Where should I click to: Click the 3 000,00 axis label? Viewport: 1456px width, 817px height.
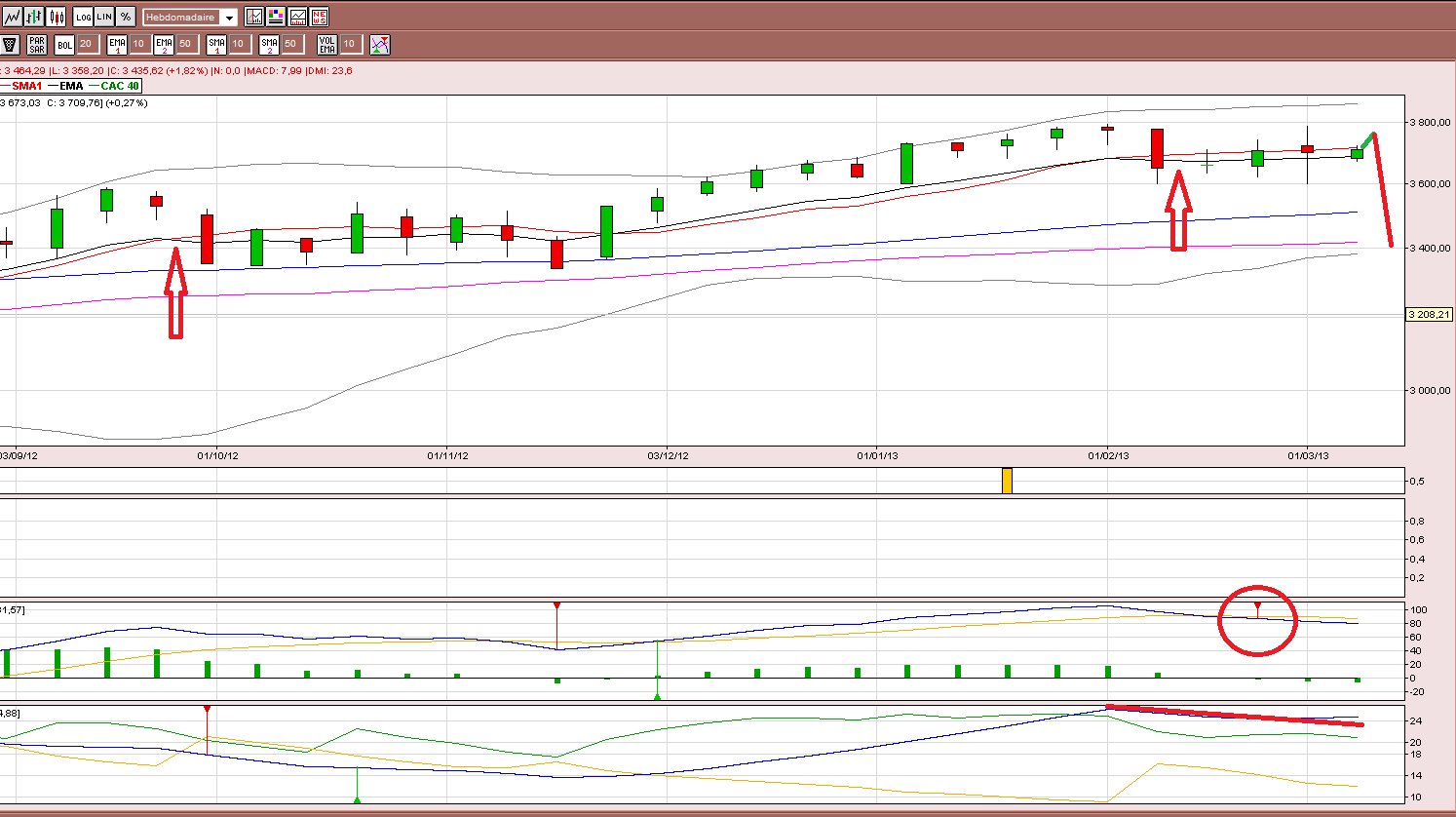[1430, 390]
